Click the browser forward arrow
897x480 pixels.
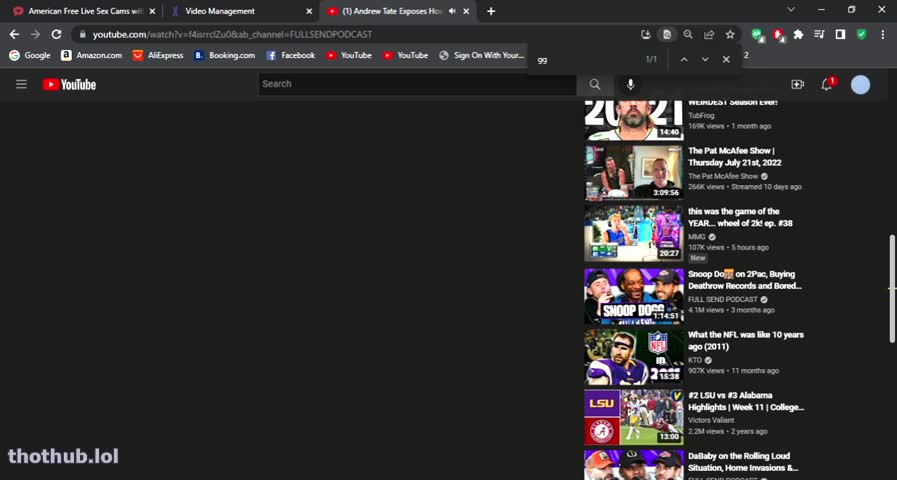pyautogui.click(x=35, y=34)
